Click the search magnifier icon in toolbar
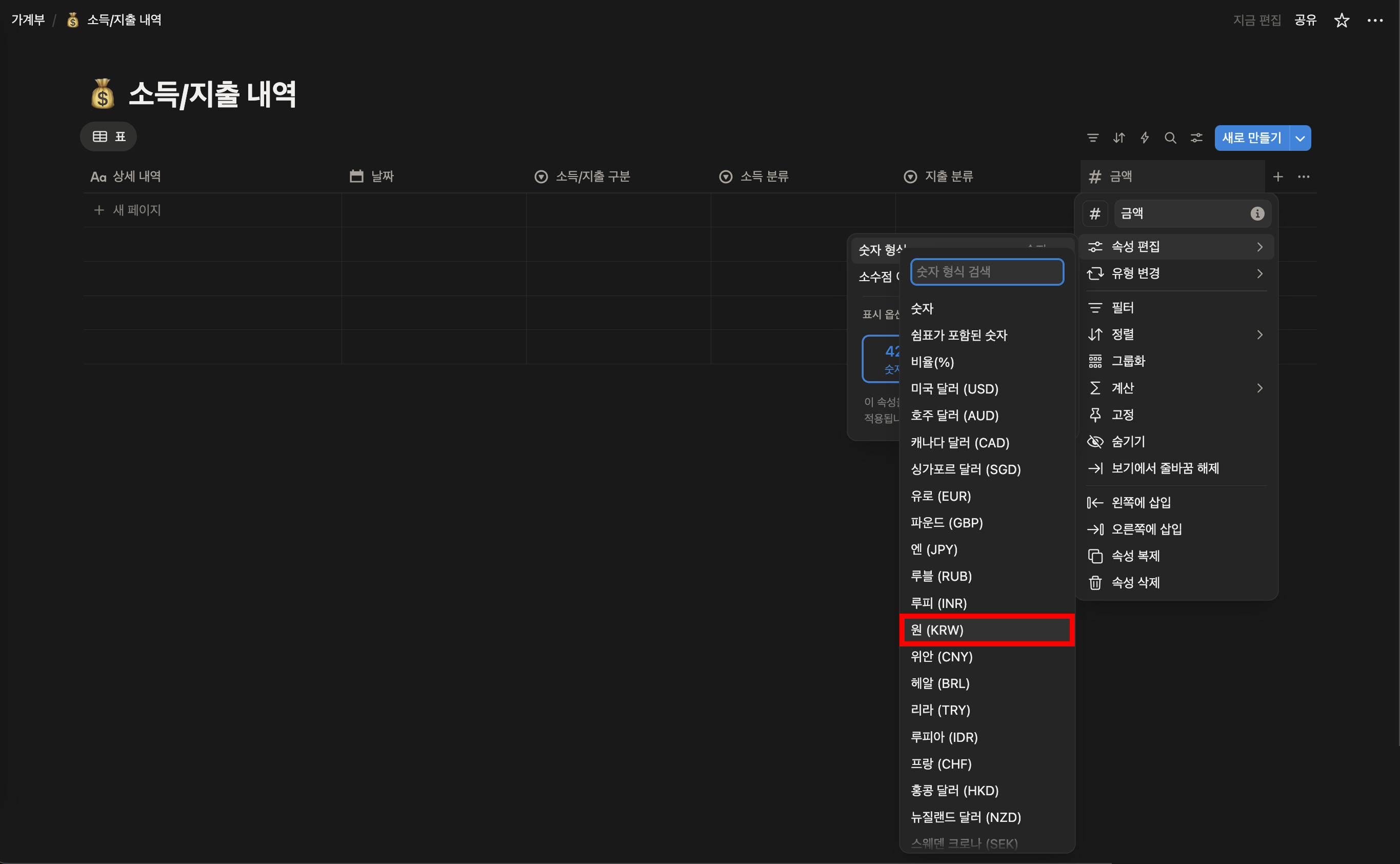 point(1170,138)
